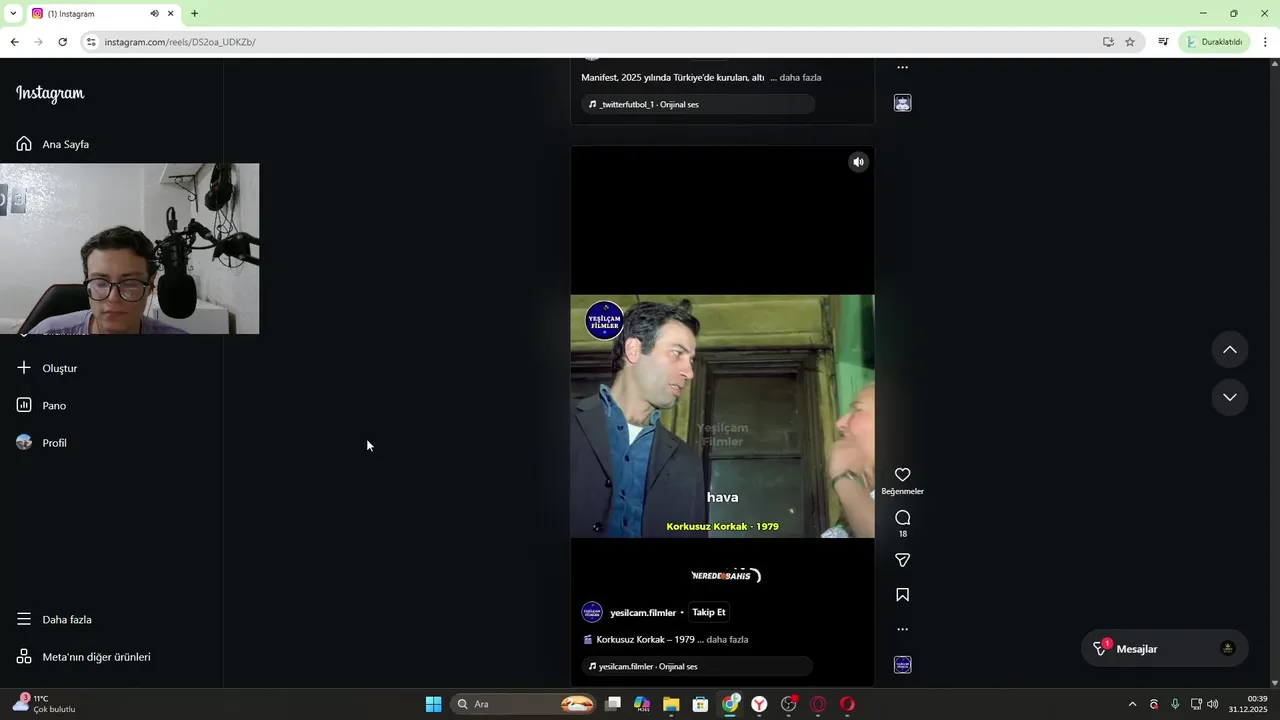Go to previous reel with up chevron

coord(1230,350)
